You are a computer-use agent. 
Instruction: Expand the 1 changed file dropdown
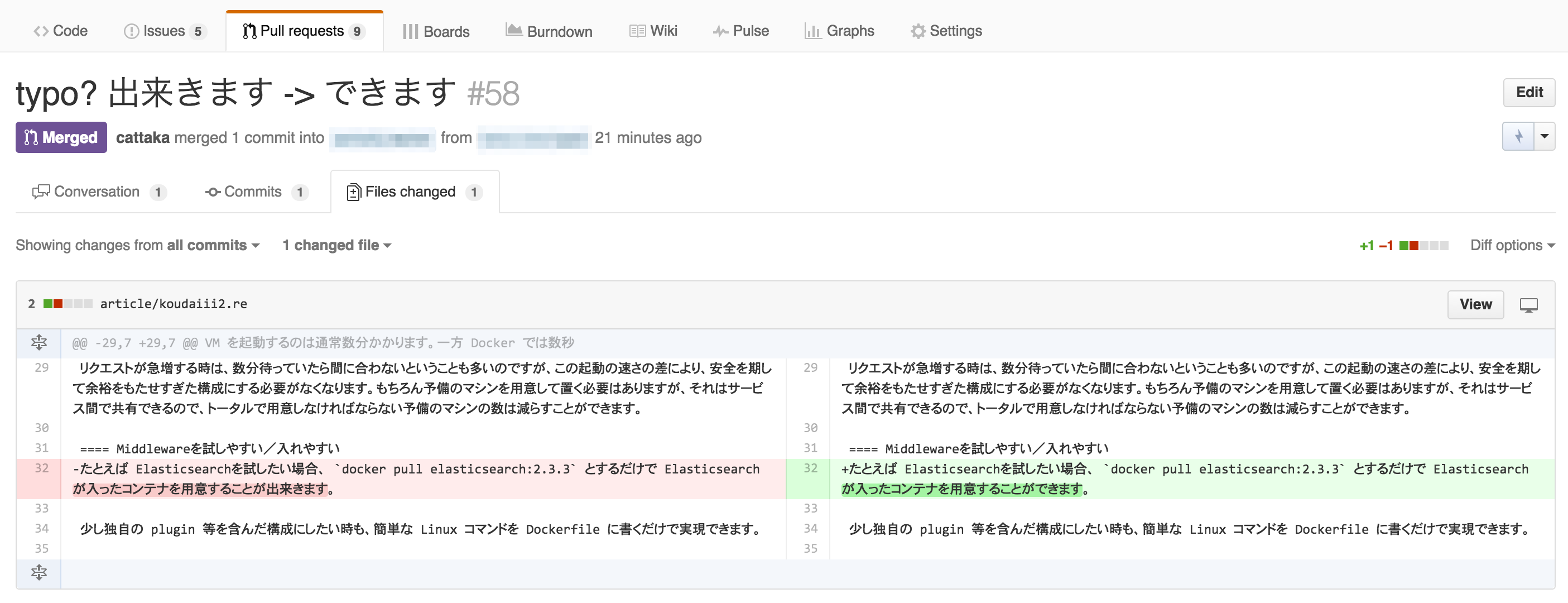[x=336, y=246]
